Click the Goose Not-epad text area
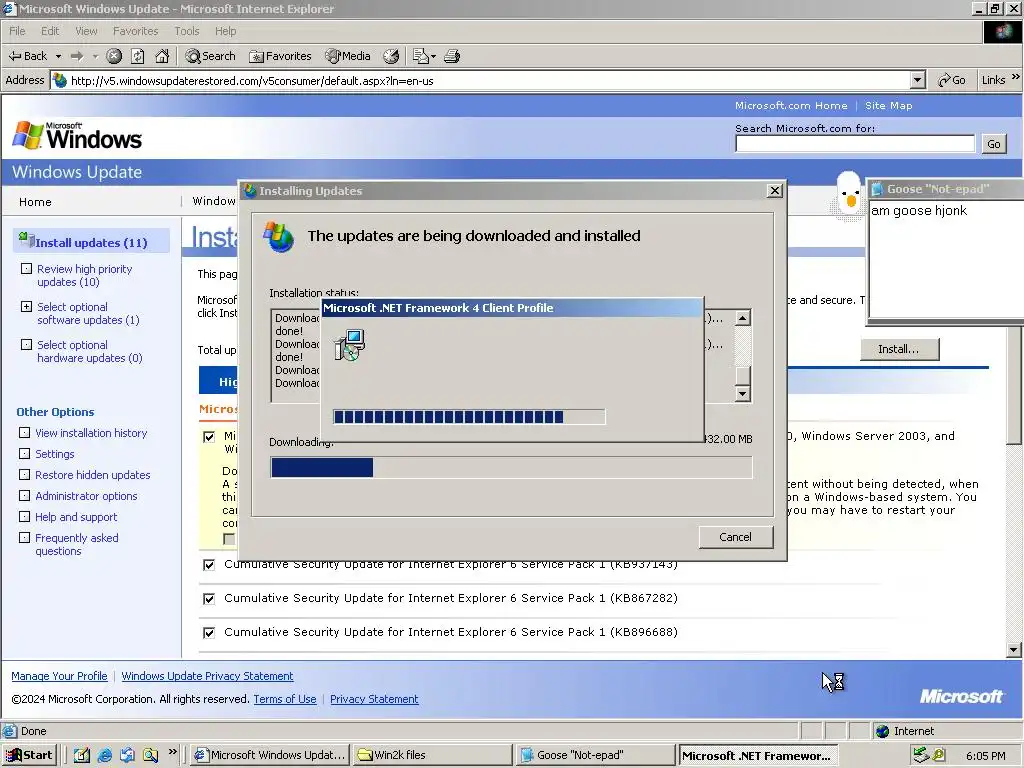 pos(946,259)
